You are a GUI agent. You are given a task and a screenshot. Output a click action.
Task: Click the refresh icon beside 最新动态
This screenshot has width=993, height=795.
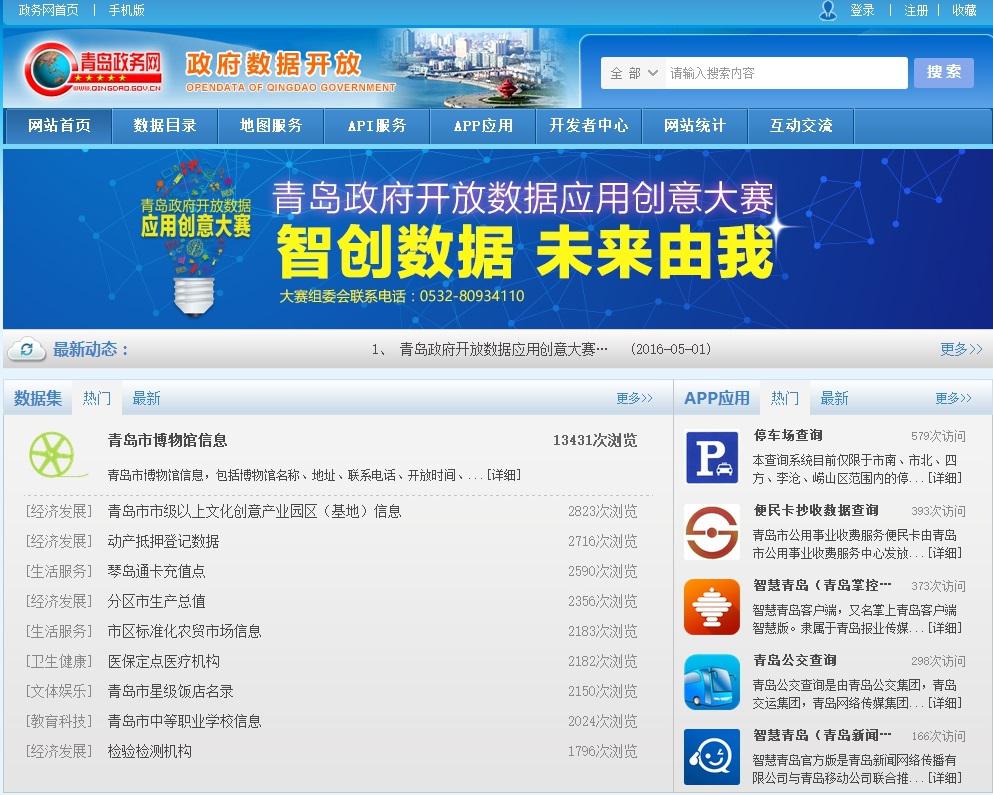pos(26,349)
